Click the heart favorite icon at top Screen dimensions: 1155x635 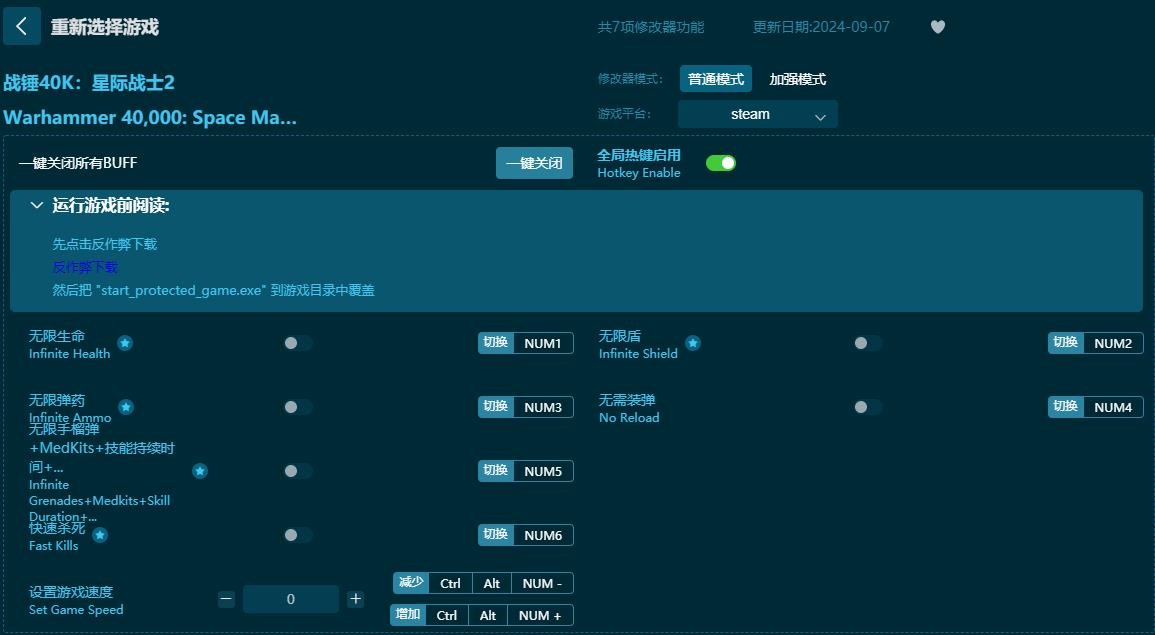tap(938, 27)
